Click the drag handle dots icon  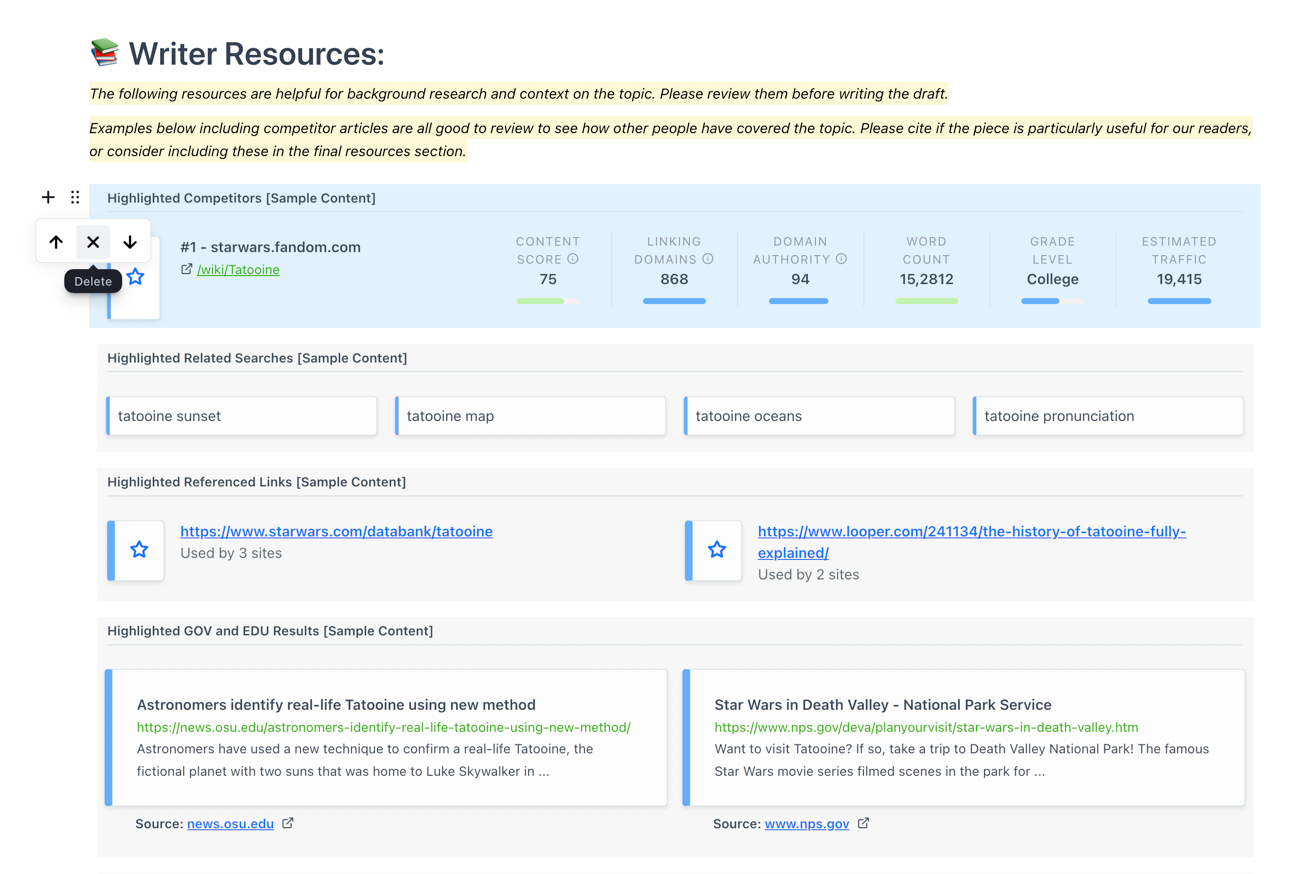(75, 197)
